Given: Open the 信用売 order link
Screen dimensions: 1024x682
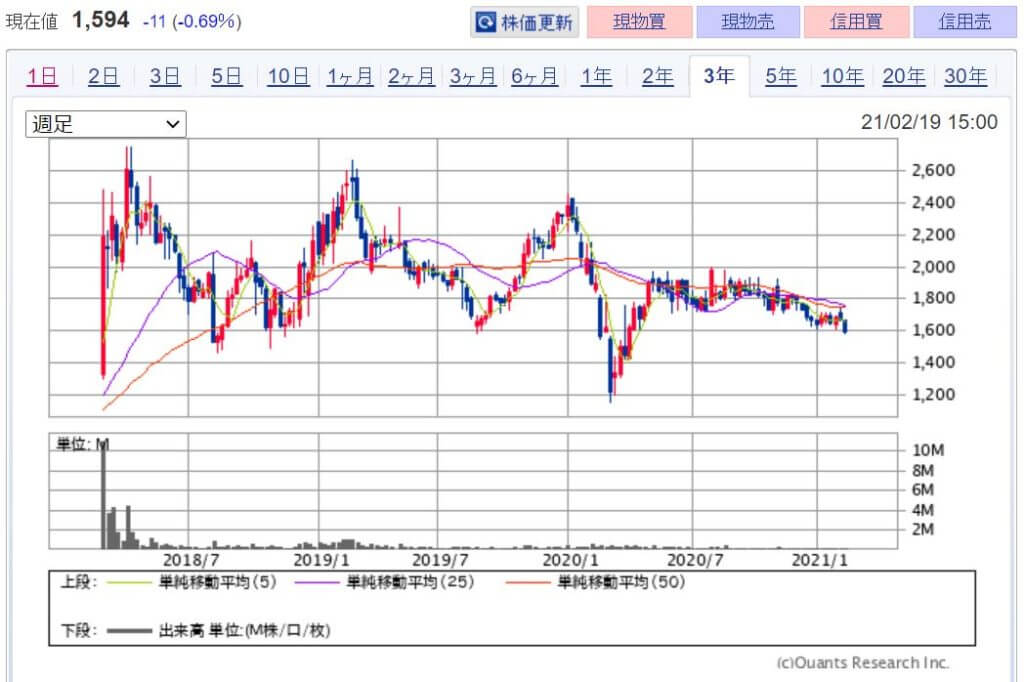Looking at the screenshot, I should (965, 22).
